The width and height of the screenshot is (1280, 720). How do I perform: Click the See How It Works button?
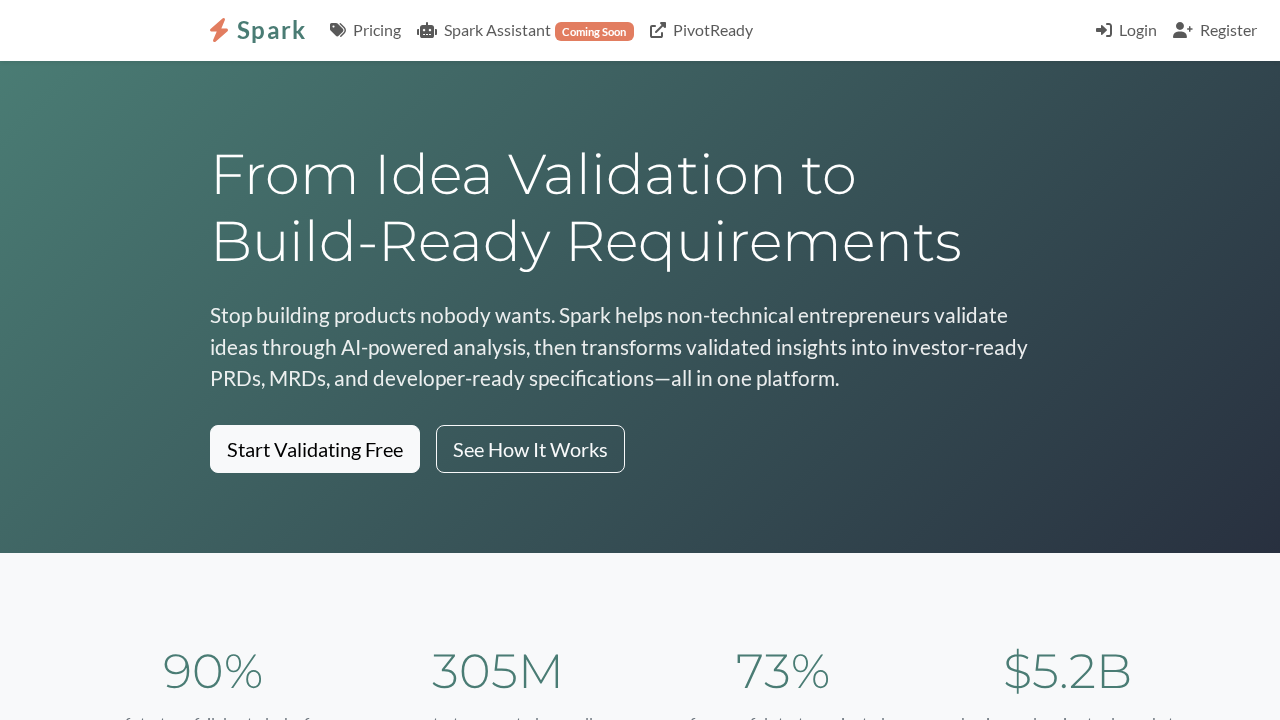(x=530, y=449)
